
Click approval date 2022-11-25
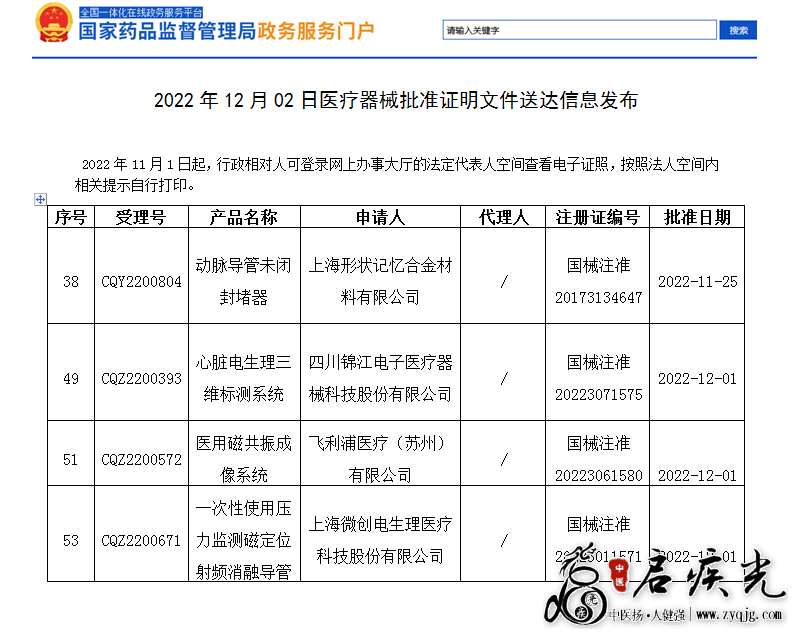697,282
